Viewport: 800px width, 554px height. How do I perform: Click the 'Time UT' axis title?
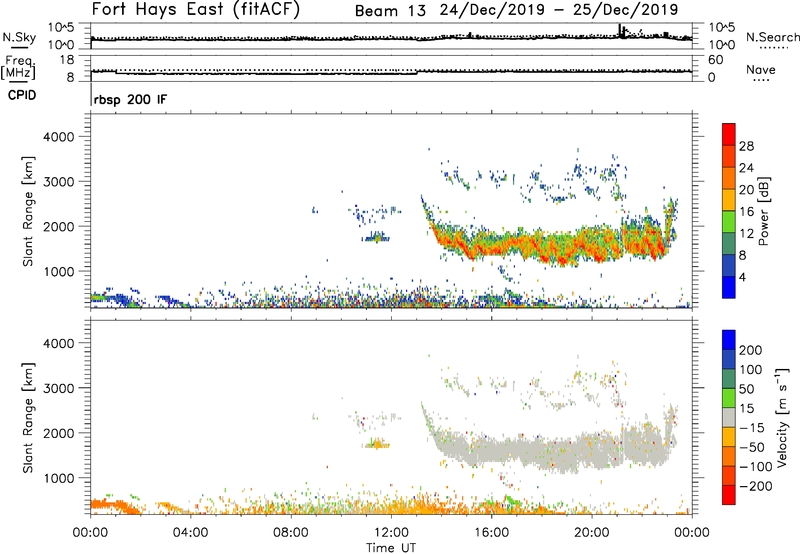click(391, 547)
